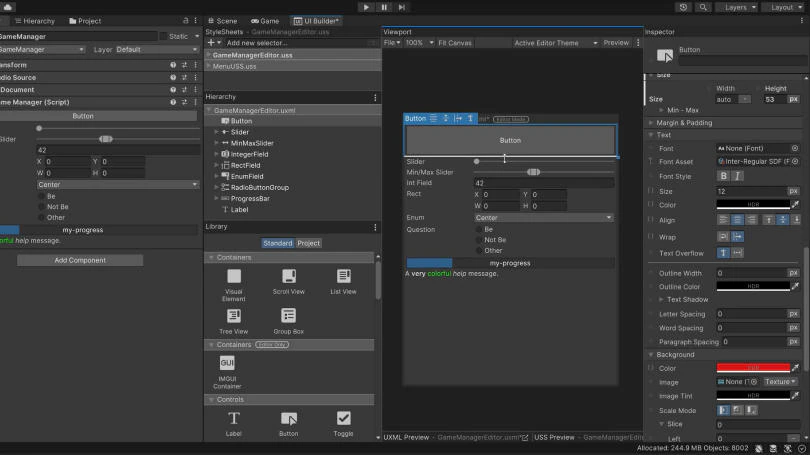This screenshot has height=455, width=810.
Task: Pick the Label control icon
Action: (x=233, y=418)
